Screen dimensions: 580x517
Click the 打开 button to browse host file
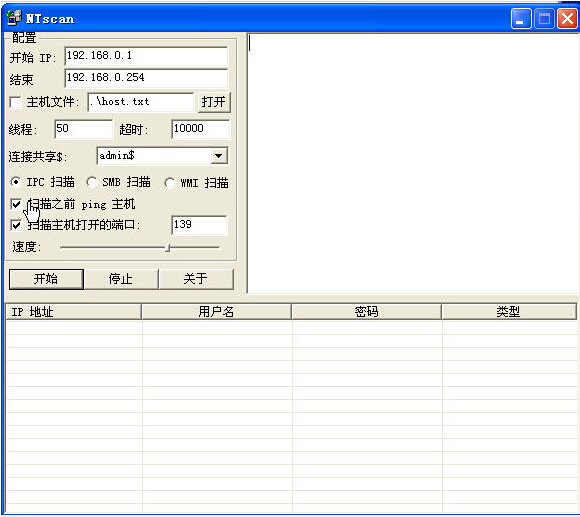pyautogui.click(x=214, y=102)
